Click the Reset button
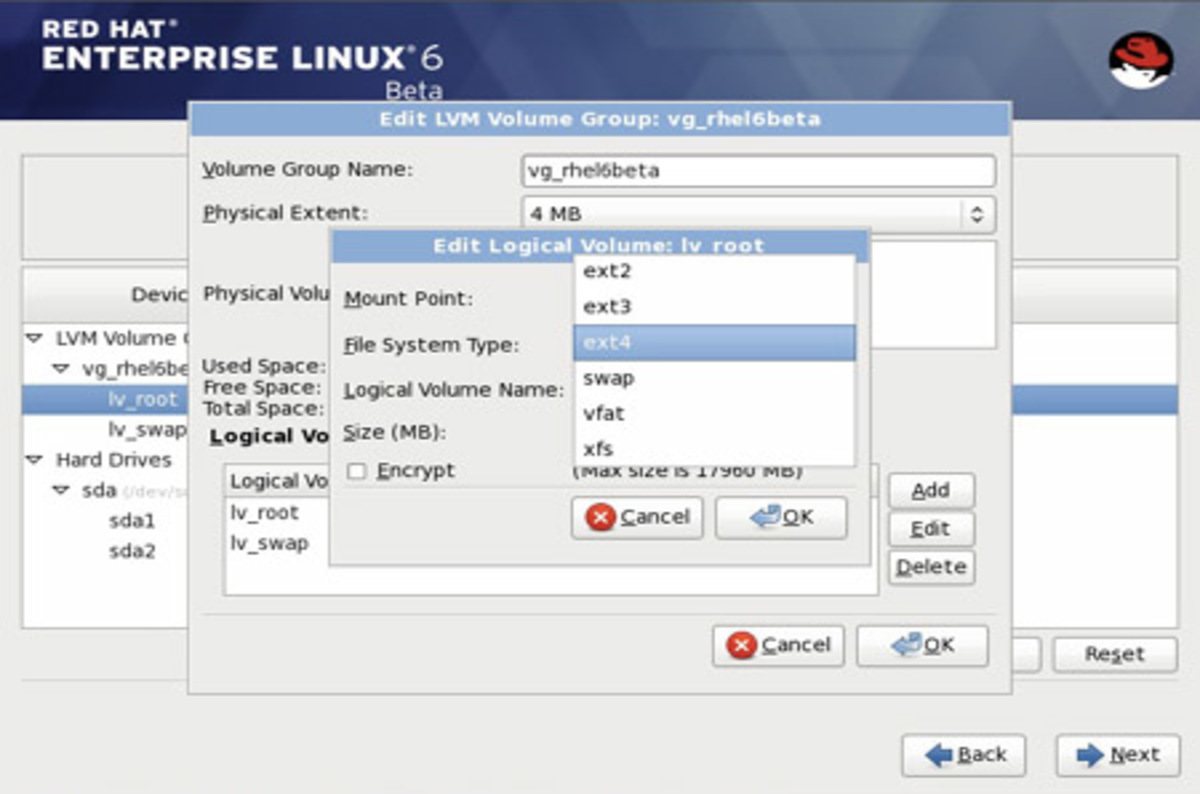 tap(1114, 655)
